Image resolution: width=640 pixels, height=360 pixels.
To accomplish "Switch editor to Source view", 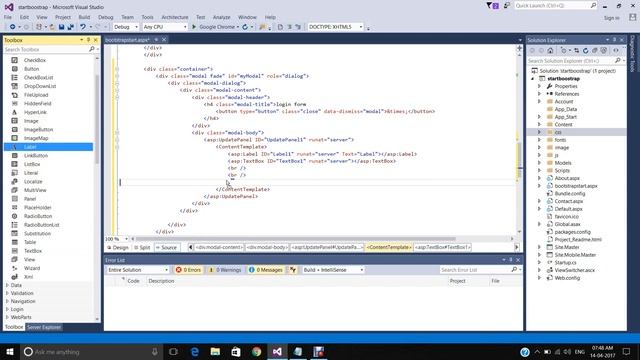I will 167,247.
